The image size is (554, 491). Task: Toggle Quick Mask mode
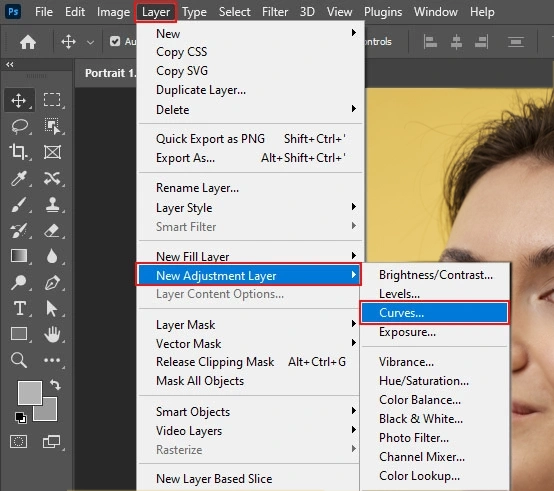coord(18,442)
